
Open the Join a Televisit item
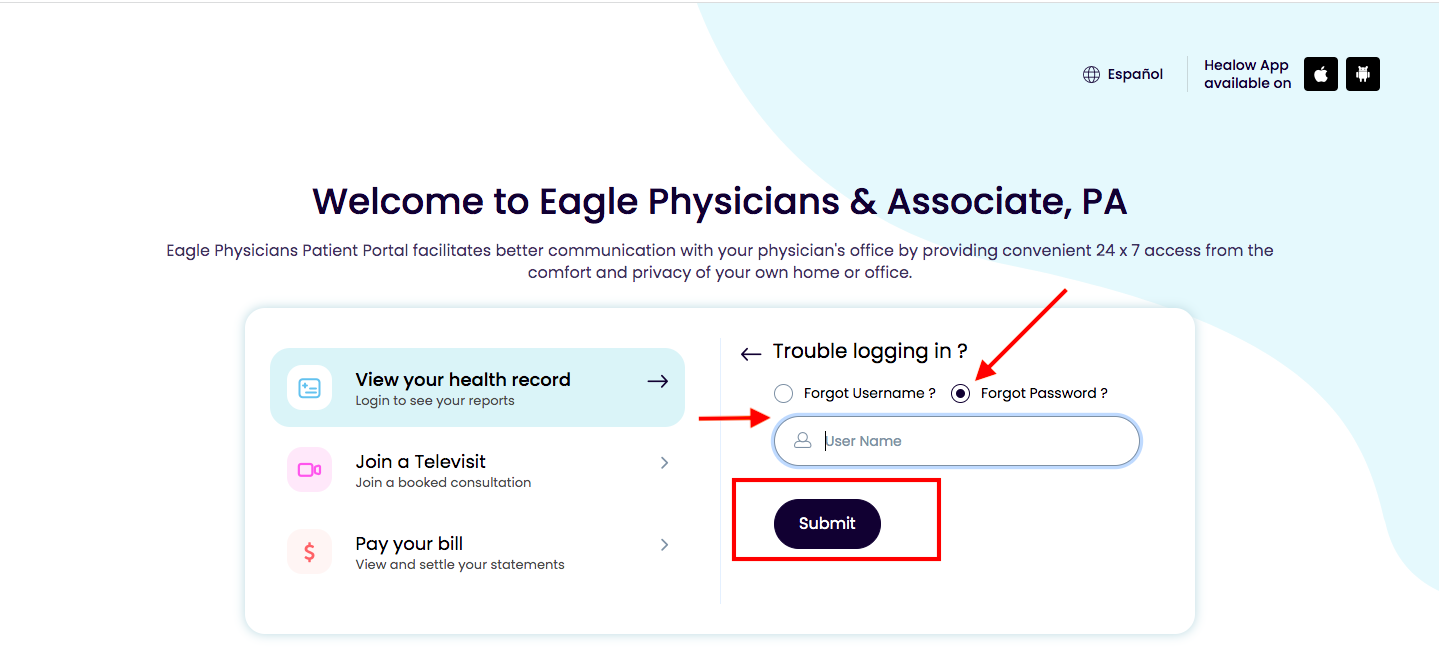pyautogui.click(x=477, y=470)
